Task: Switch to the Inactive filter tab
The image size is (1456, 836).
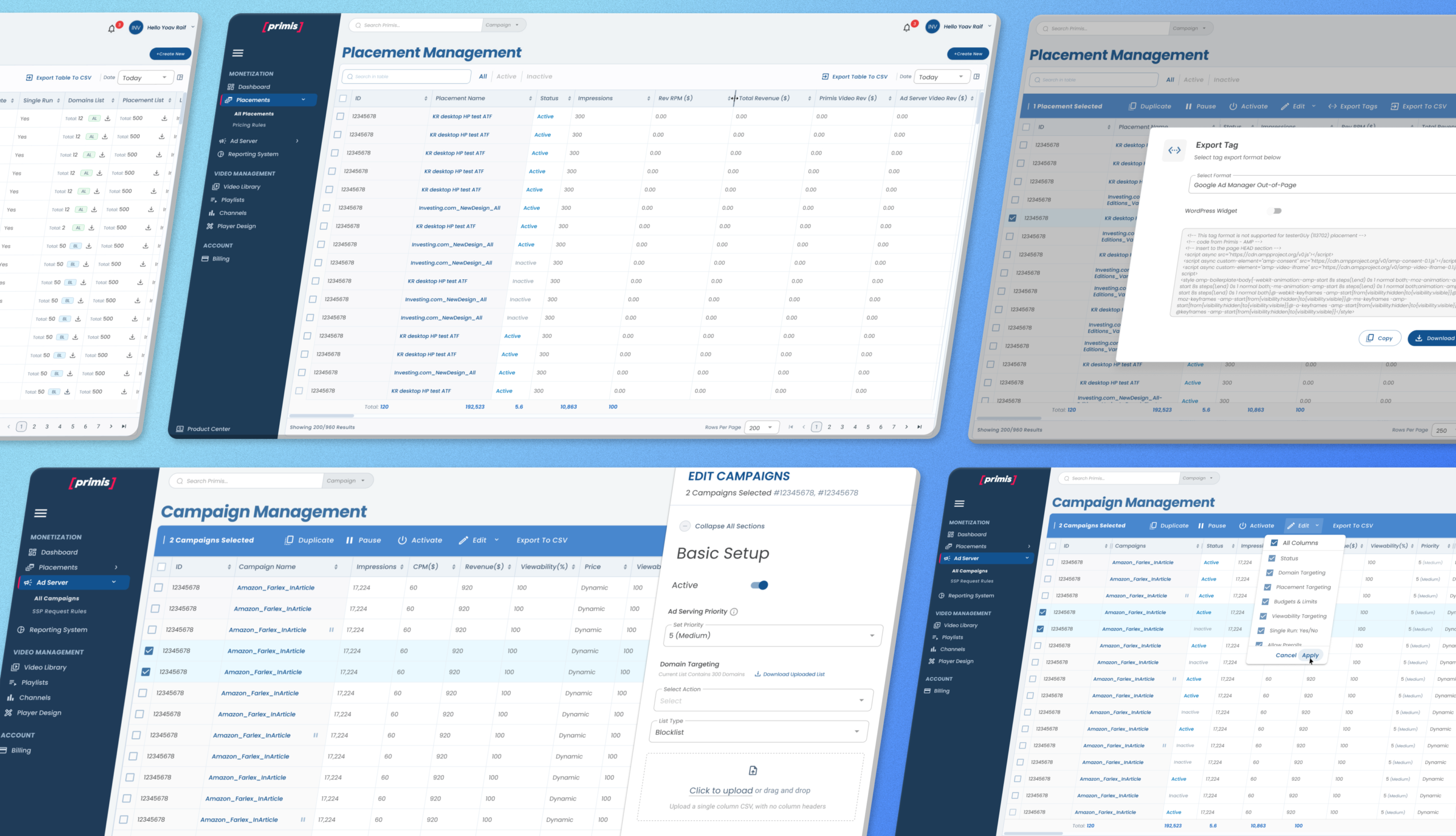Action: (x=539, y=76)
